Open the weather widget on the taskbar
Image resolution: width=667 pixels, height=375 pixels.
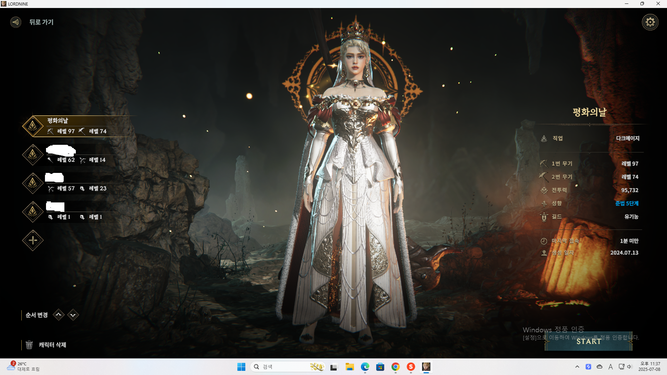pos(24,366)
